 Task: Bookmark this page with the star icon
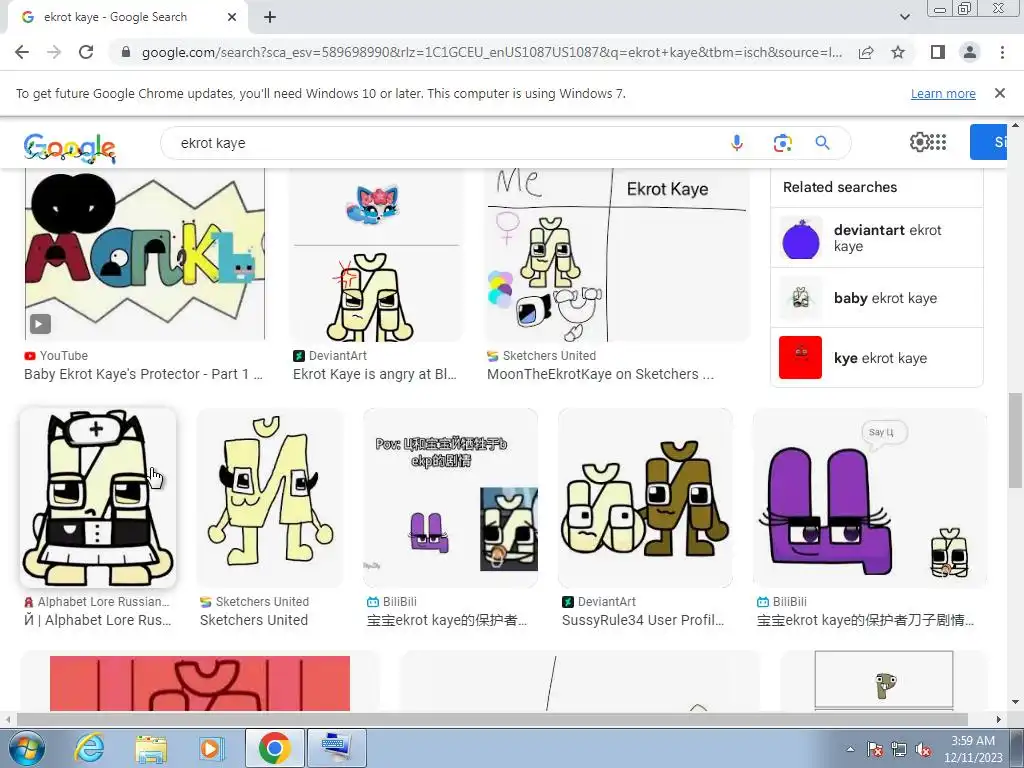point(898,52)
